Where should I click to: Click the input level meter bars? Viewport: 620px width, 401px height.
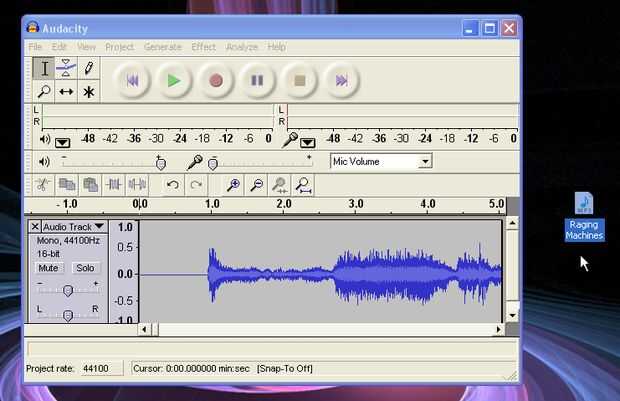[x=403, y=116]
